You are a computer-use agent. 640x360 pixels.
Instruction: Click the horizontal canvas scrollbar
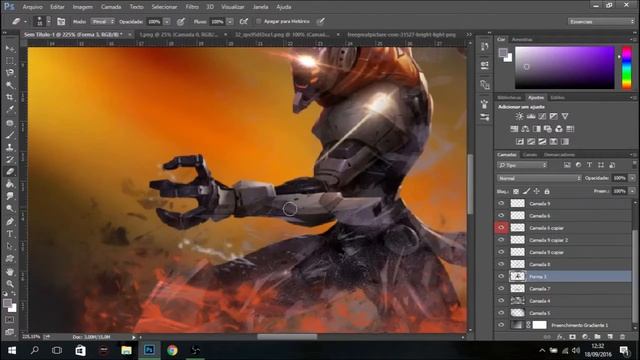287,337
